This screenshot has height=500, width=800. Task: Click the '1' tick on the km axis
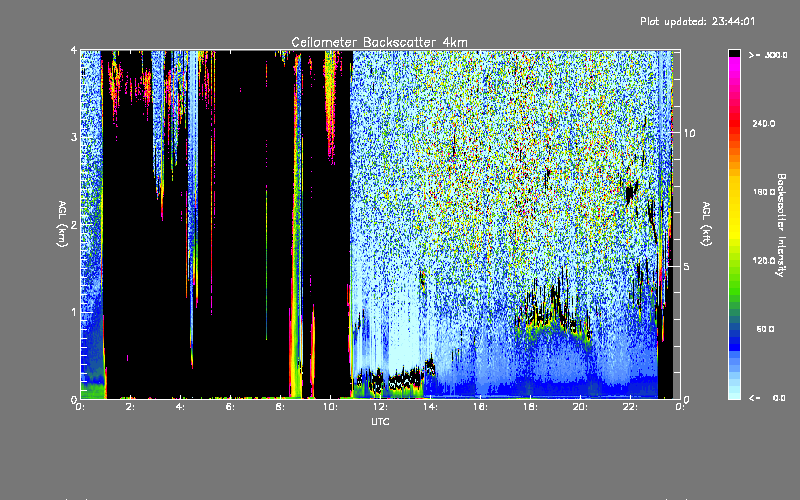74,312
